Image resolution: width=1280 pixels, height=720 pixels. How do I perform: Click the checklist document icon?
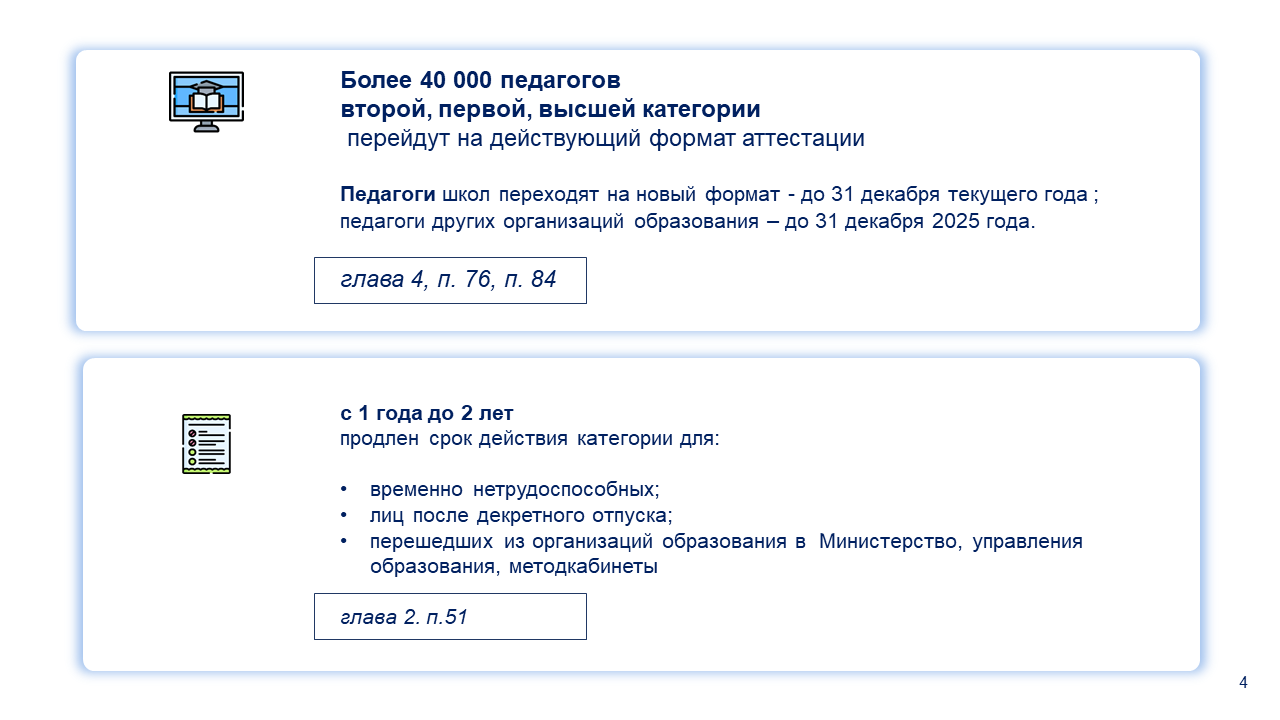point(206,443)
